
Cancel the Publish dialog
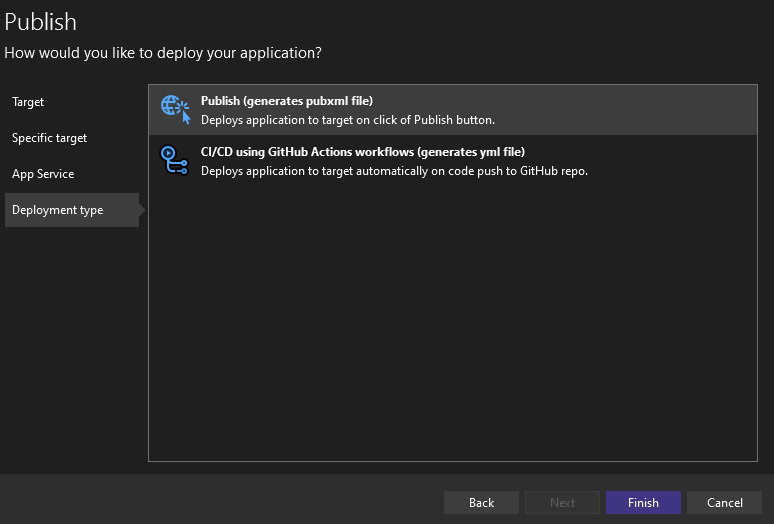[725, 502]
